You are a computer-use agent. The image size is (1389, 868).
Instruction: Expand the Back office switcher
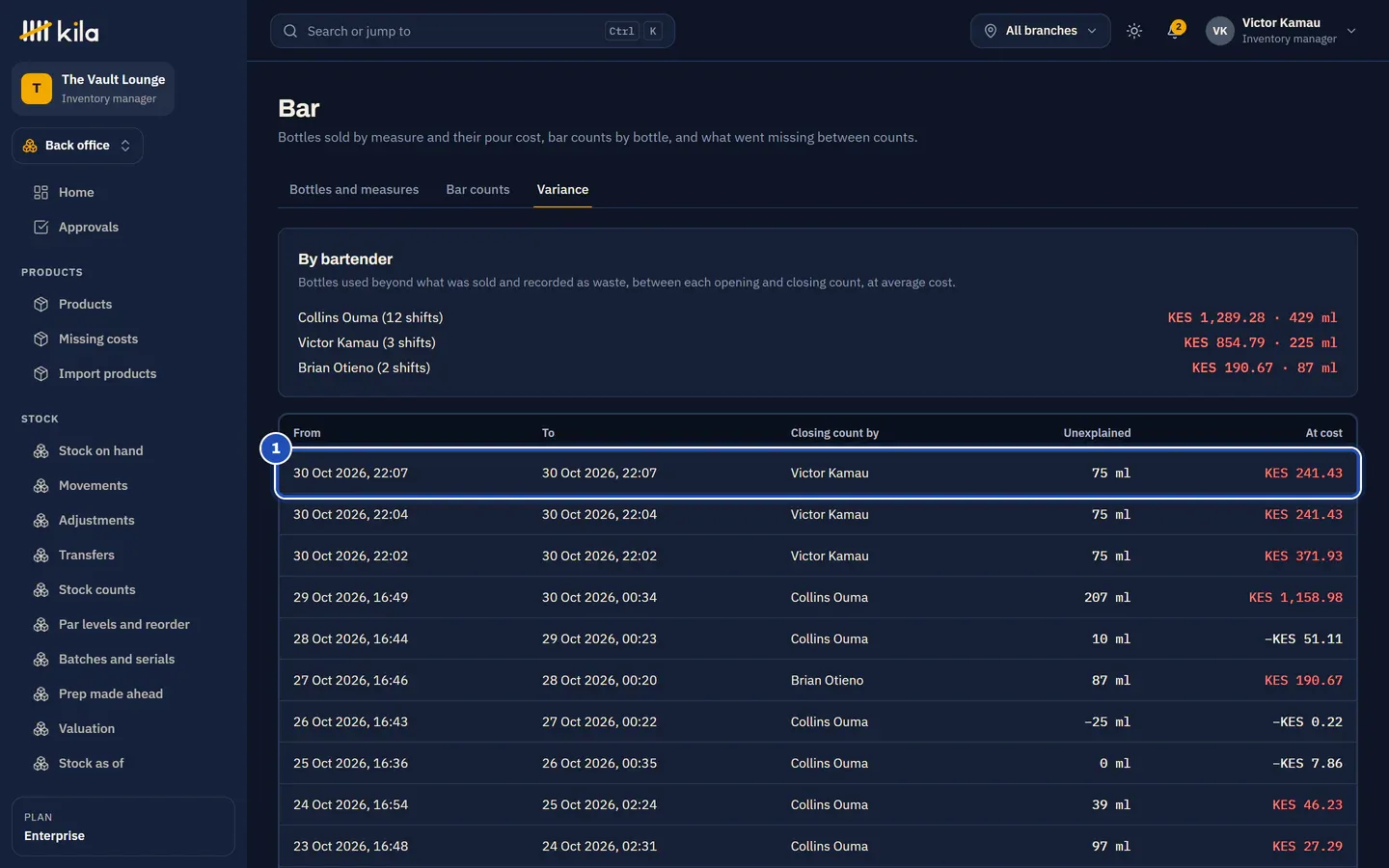tap(77, 146)
